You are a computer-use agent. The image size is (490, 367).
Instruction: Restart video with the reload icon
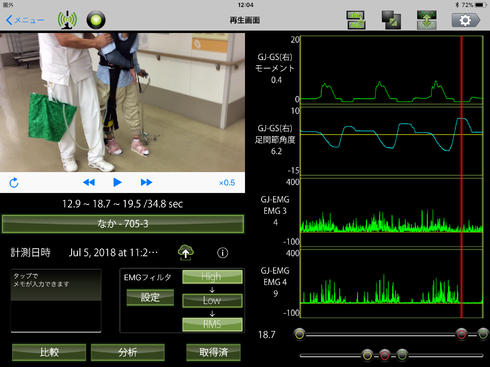[x=14, y=183]
